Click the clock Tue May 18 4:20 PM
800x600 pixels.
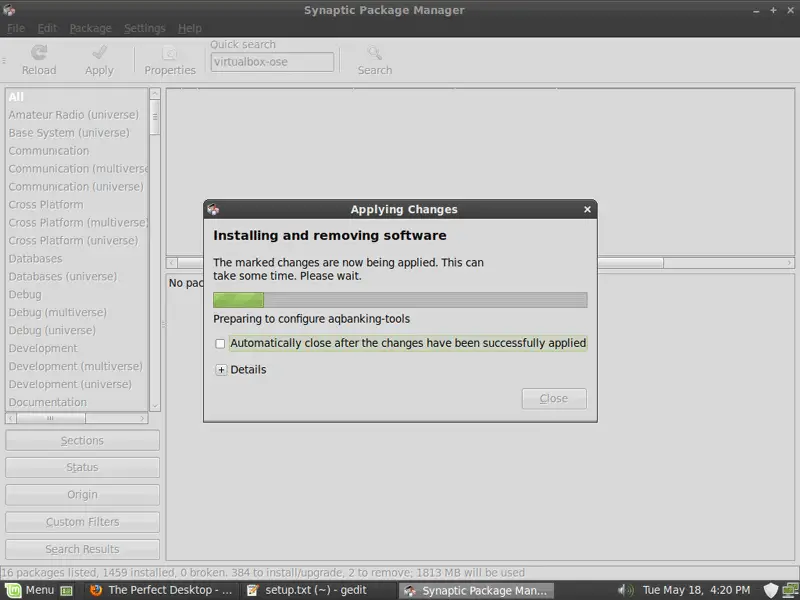tap(696, 590)
